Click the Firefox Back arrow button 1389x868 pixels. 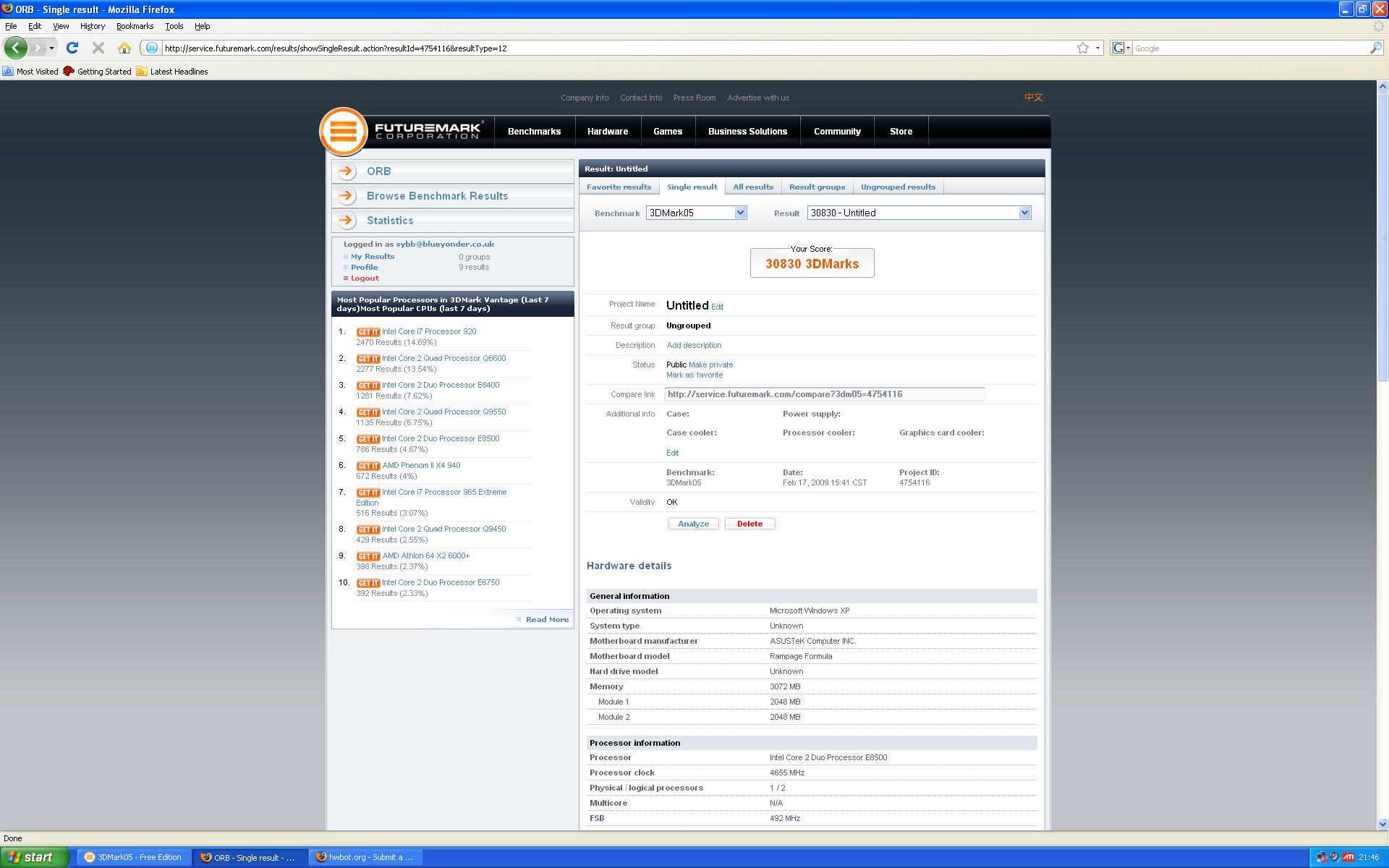(15, 48)
